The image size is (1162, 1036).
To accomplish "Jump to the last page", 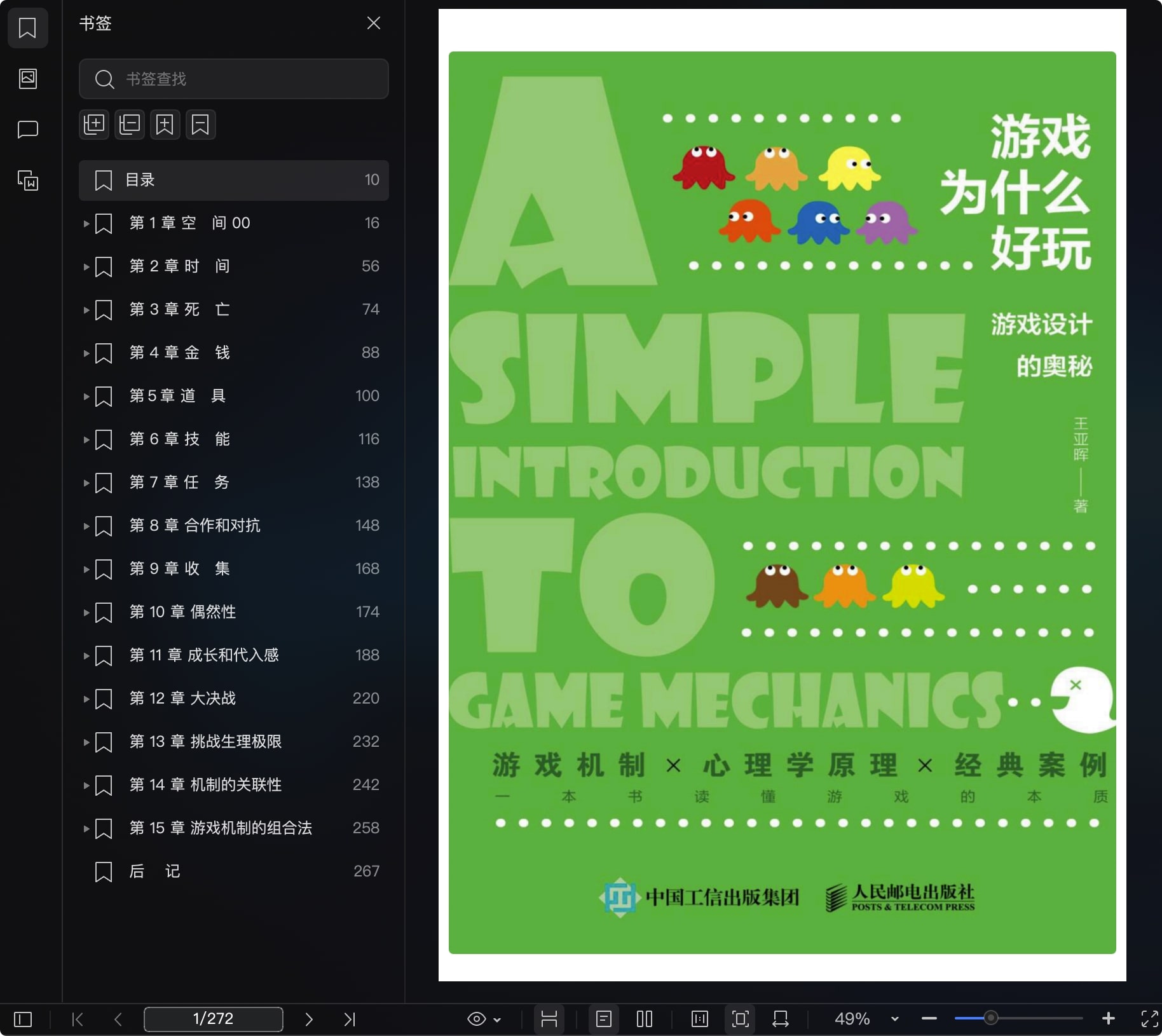I will 350,1019.
